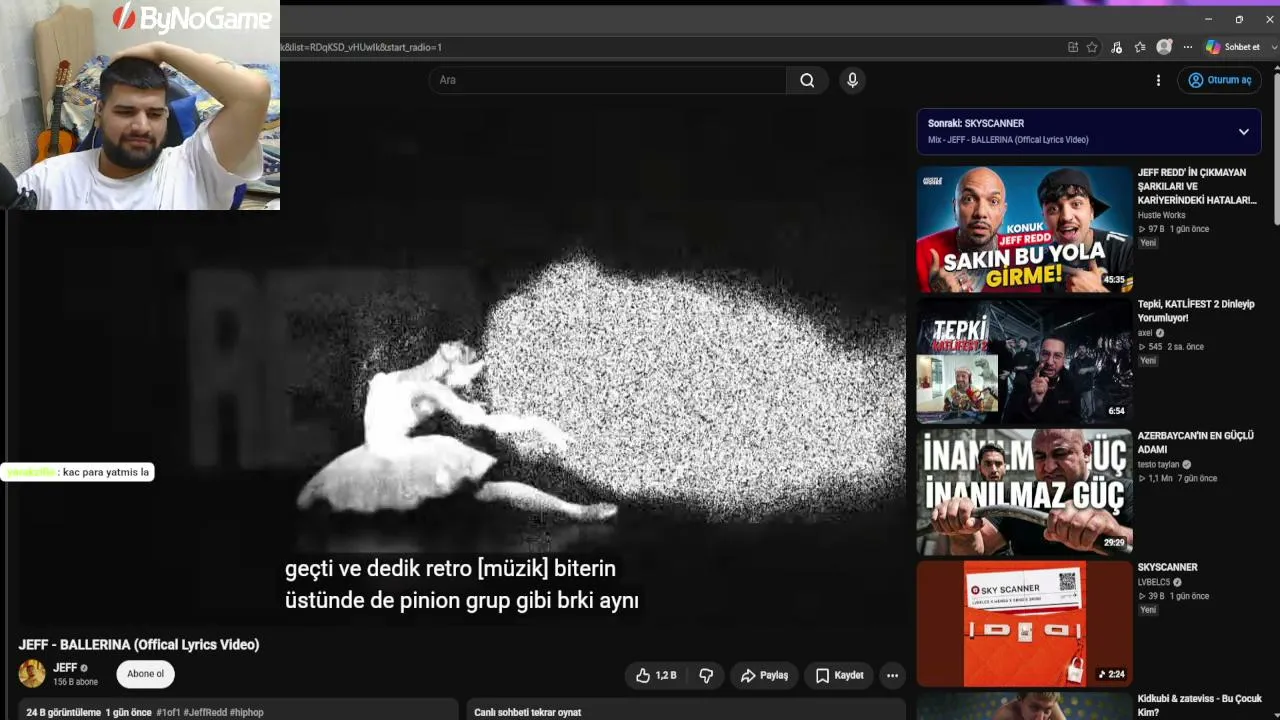The width and height of the screenshot is (1280, 720).
Task: Click Oturum aç sign-in button
Action: [x=1219, y=80]
